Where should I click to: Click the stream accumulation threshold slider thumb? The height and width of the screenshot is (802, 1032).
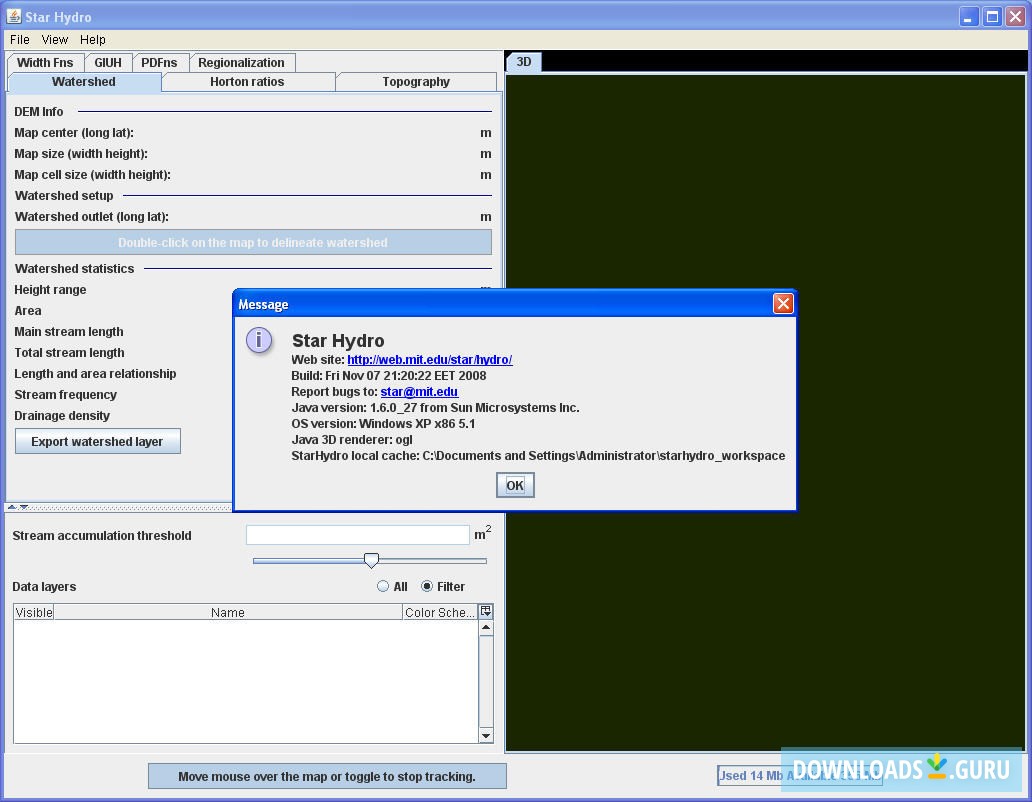point(371,561)
